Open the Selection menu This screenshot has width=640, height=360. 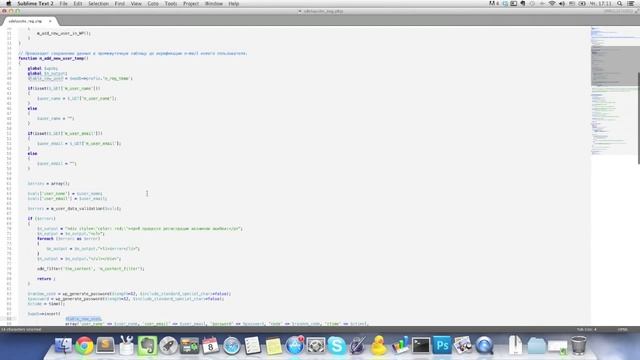coord(99,4)
